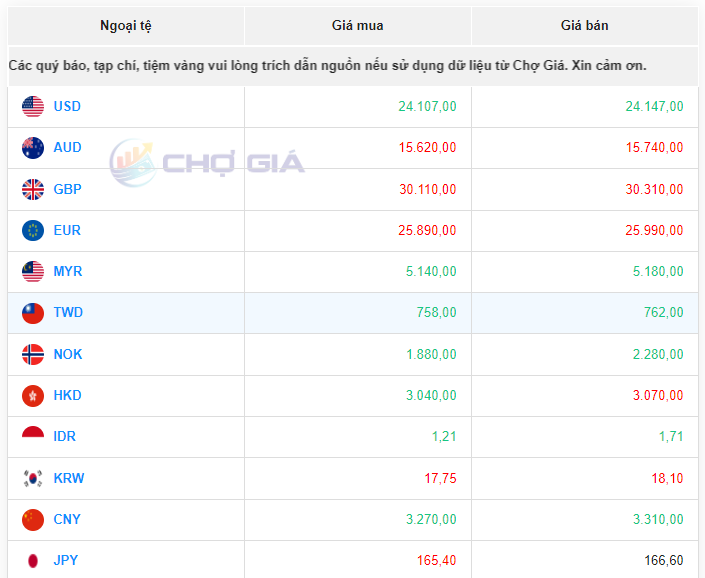Click the Norway flag icon
The image size is (705, 578).
[x=33, y=354]
